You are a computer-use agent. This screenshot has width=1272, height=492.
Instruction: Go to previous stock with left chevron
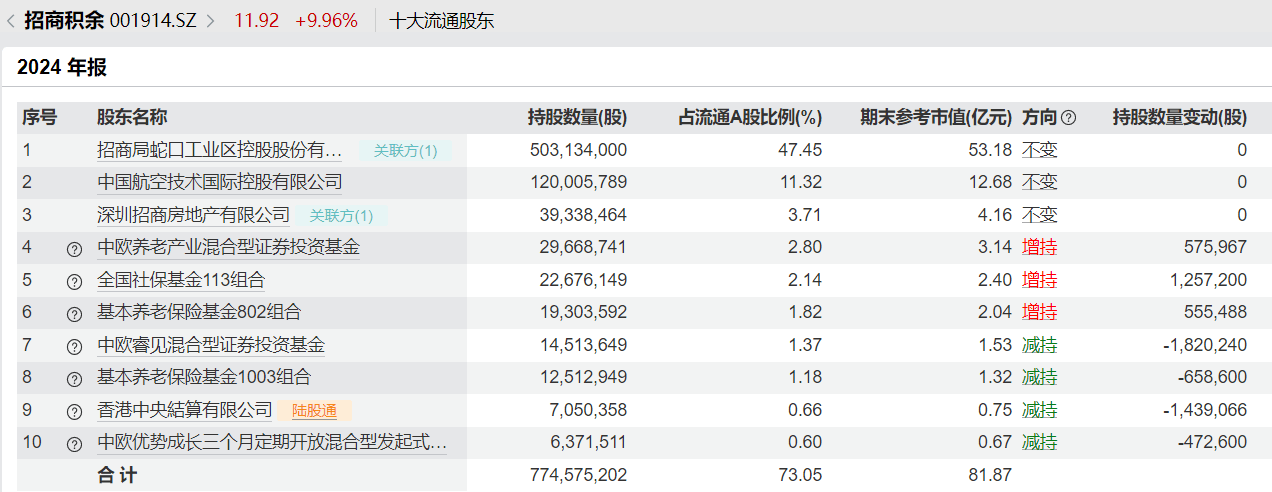pyautogui.click(x=10, y=20)
